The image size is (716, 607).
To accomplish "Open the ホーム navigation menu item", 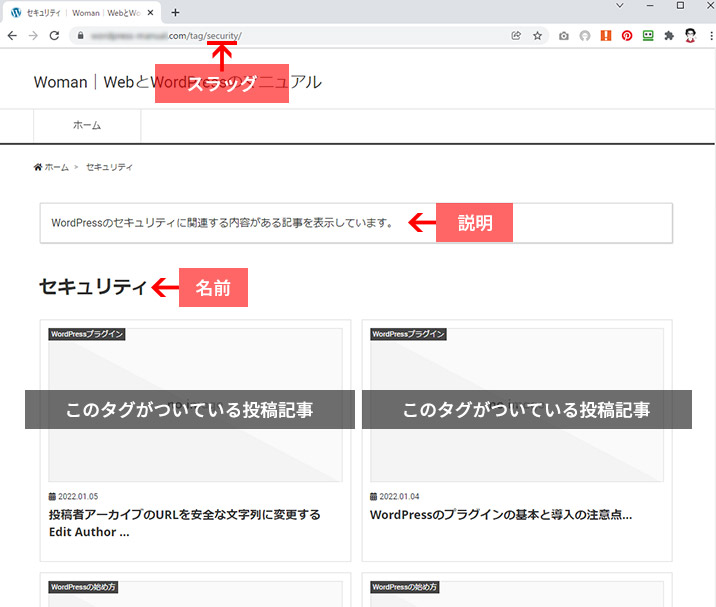I will 87,125.
